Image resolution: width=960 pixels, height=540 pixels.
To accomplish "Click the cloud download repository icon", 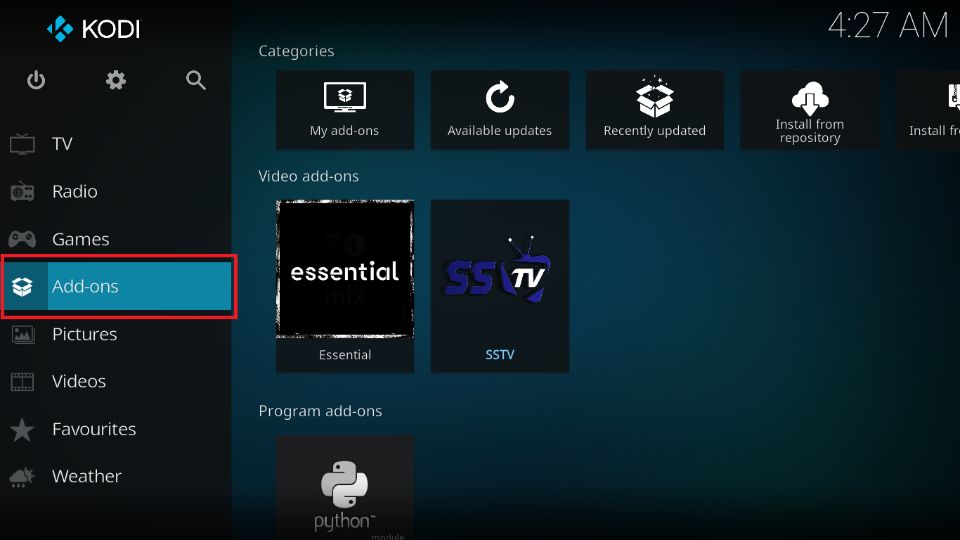I will click(809, 98).
